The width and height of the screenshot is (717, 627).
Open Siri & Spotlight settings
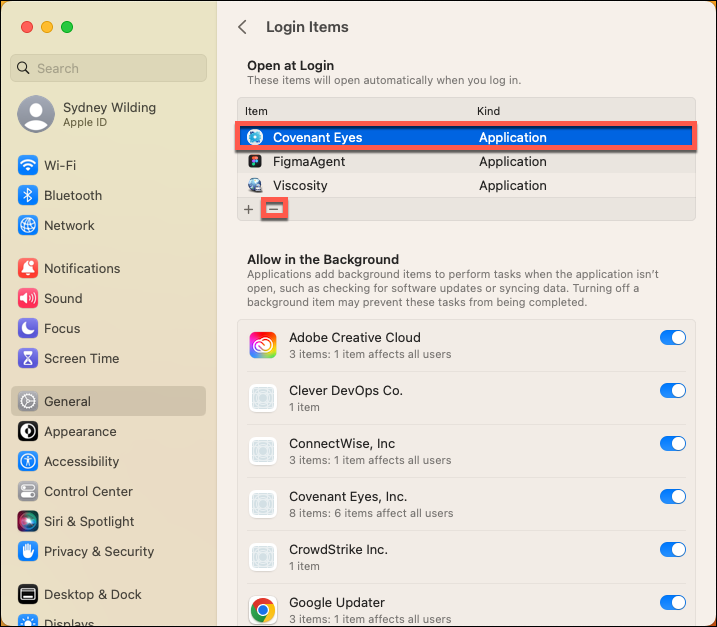pos(108,521)
